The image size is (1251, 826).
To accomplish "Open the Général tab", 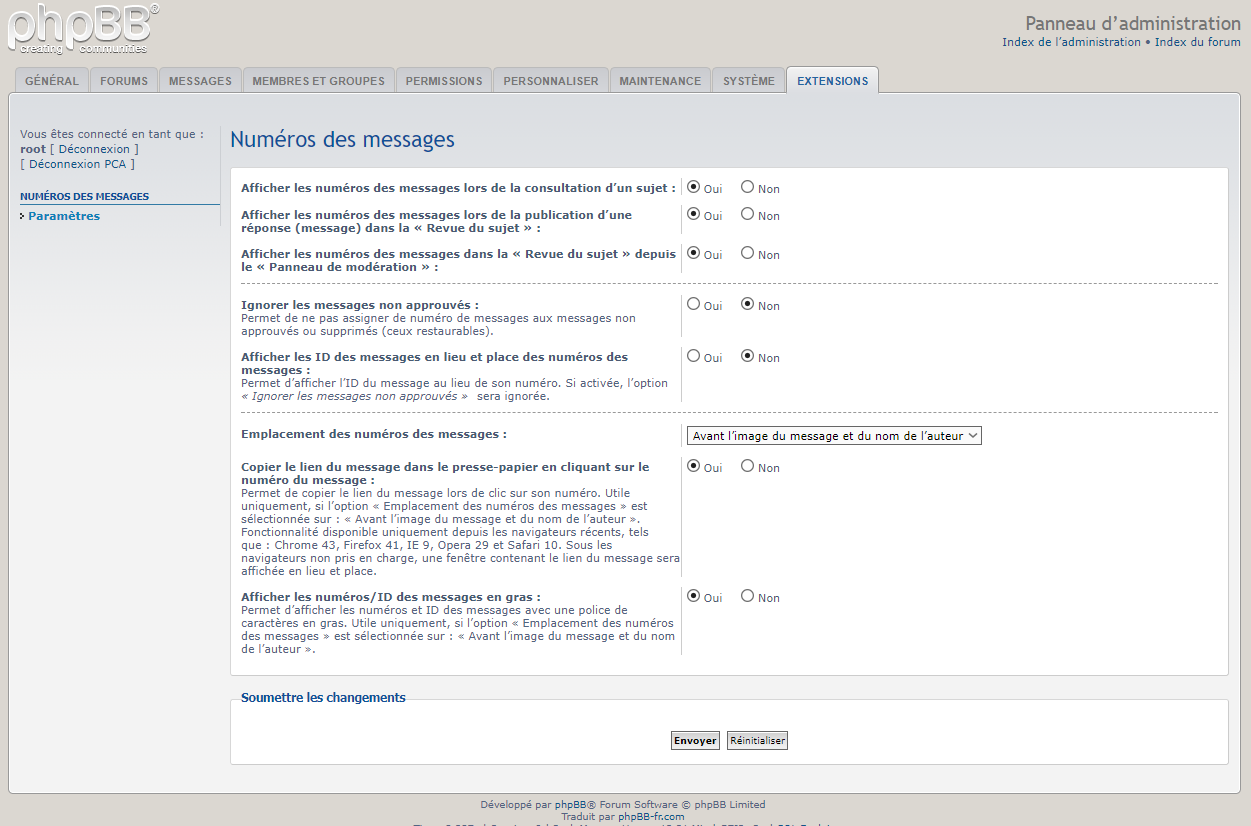I will coord(52,81).
